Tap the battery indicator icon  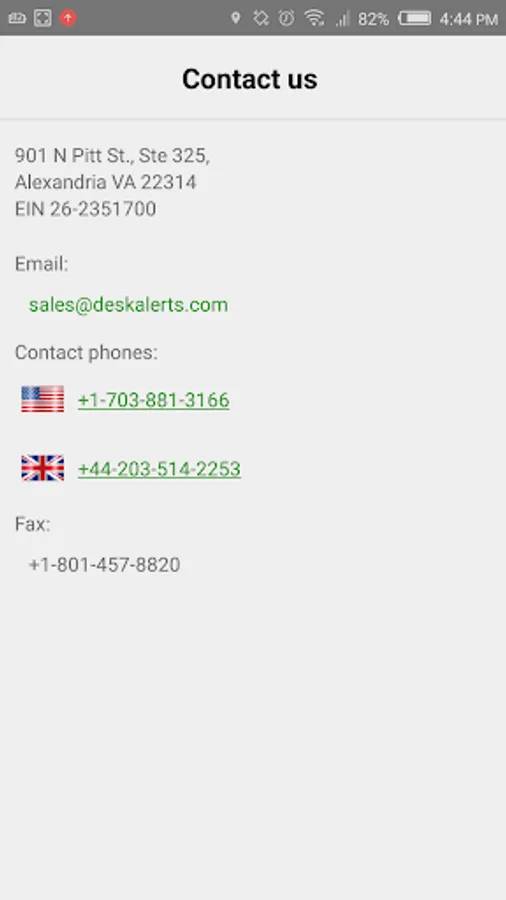click(415, 18)
